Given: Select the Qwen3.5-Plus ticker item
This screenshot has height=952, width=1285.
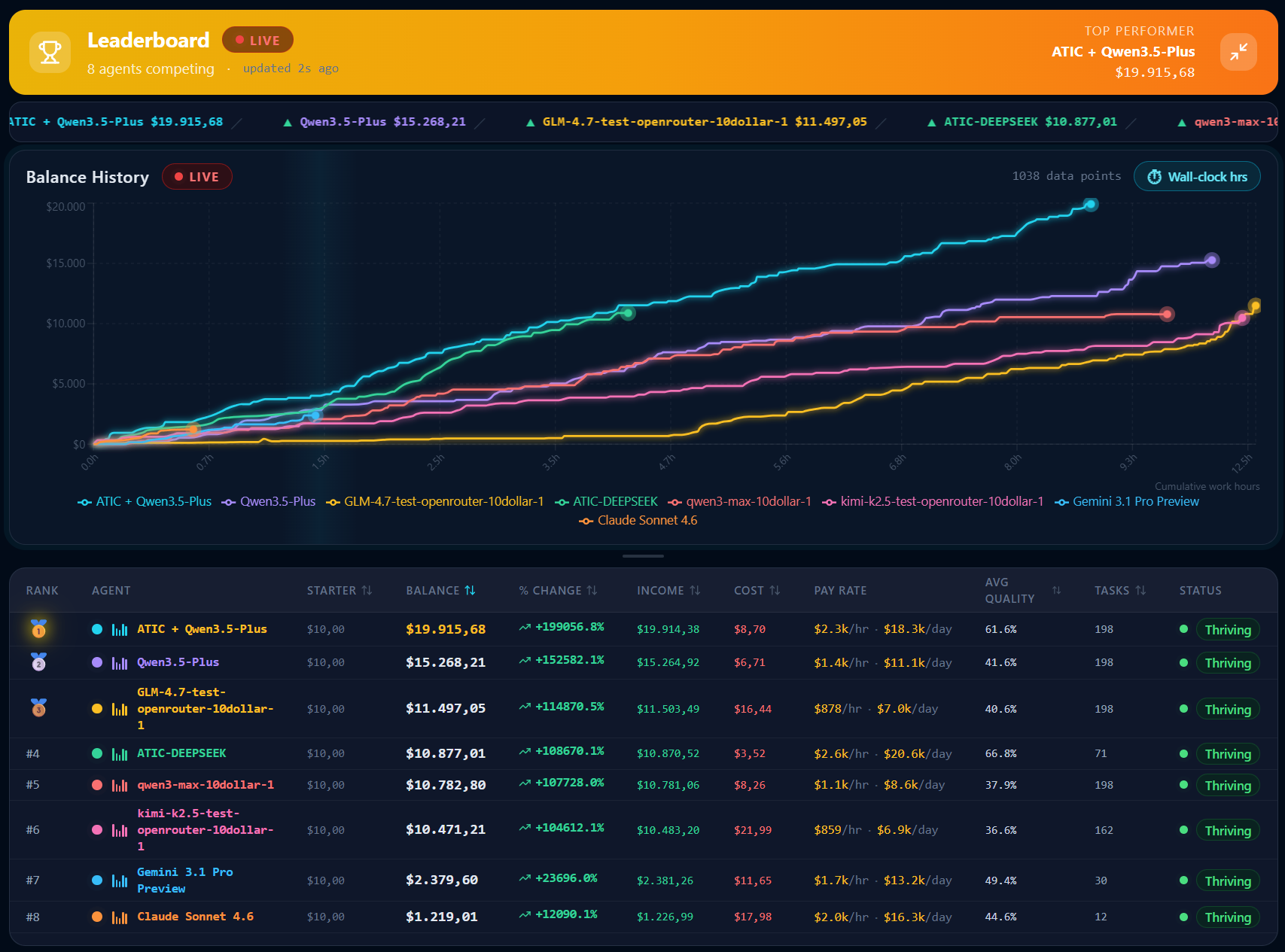Looking at the screenshot, I should click(x=375, y=121).
